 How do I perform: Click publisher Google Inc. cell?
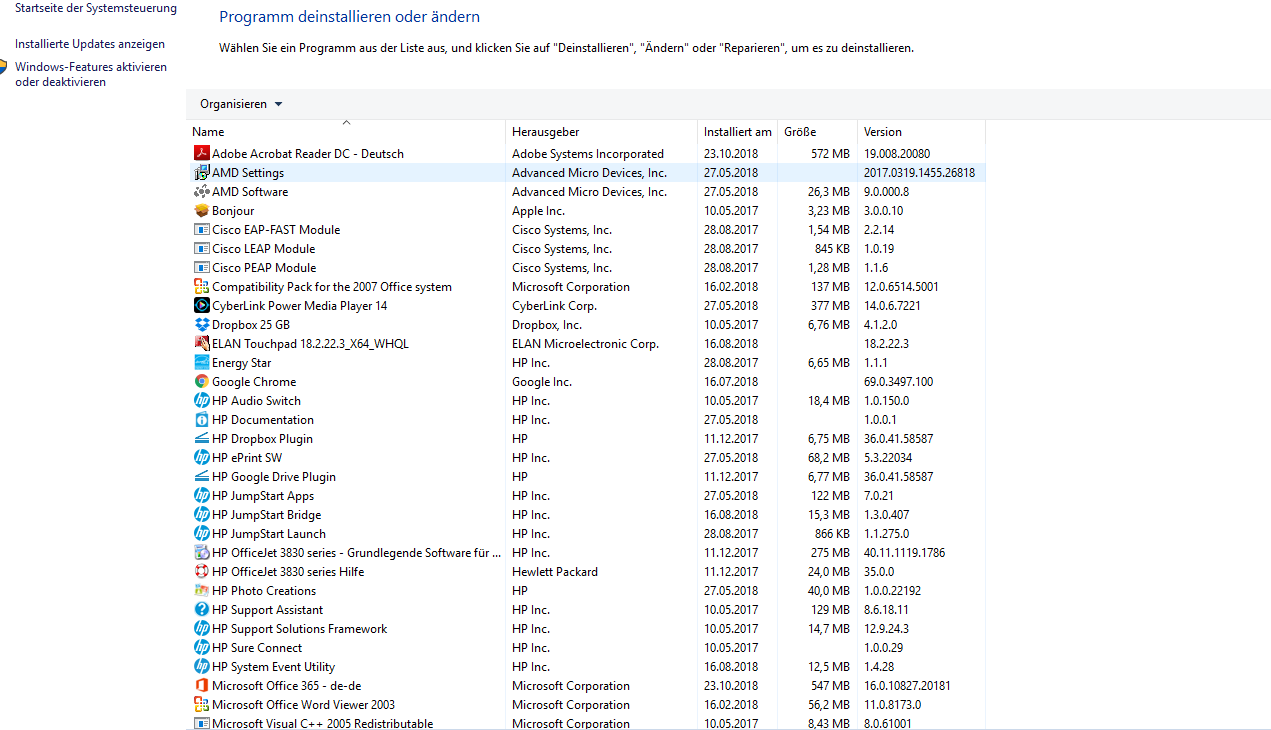[542, 382]
